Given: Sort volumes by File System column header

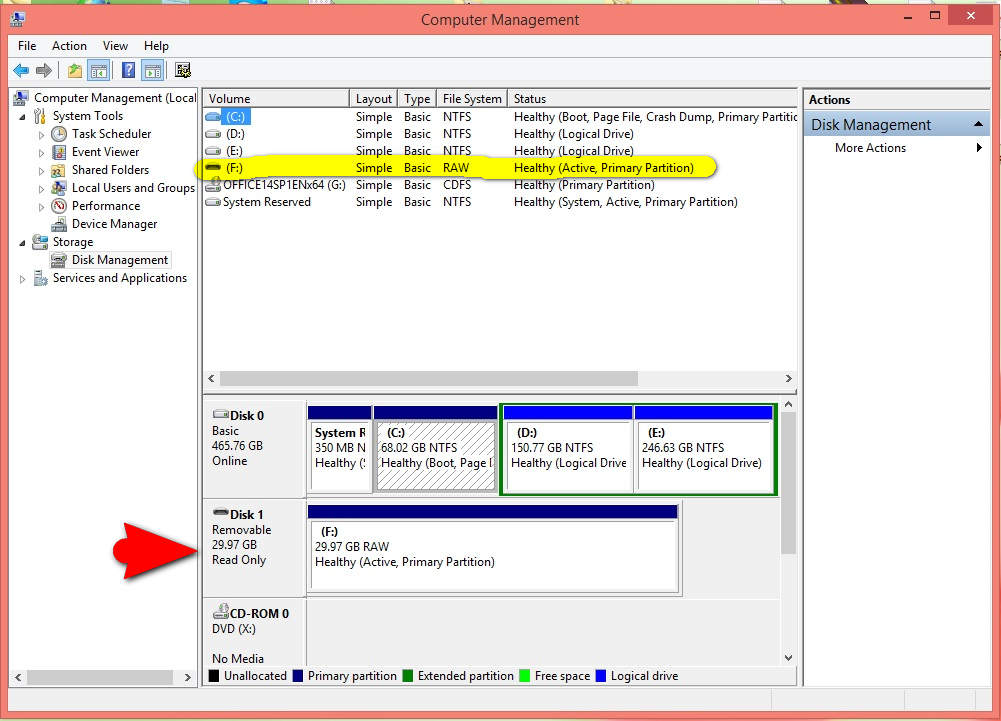Looking at the screenshot, I should click(x=472, y=99).
